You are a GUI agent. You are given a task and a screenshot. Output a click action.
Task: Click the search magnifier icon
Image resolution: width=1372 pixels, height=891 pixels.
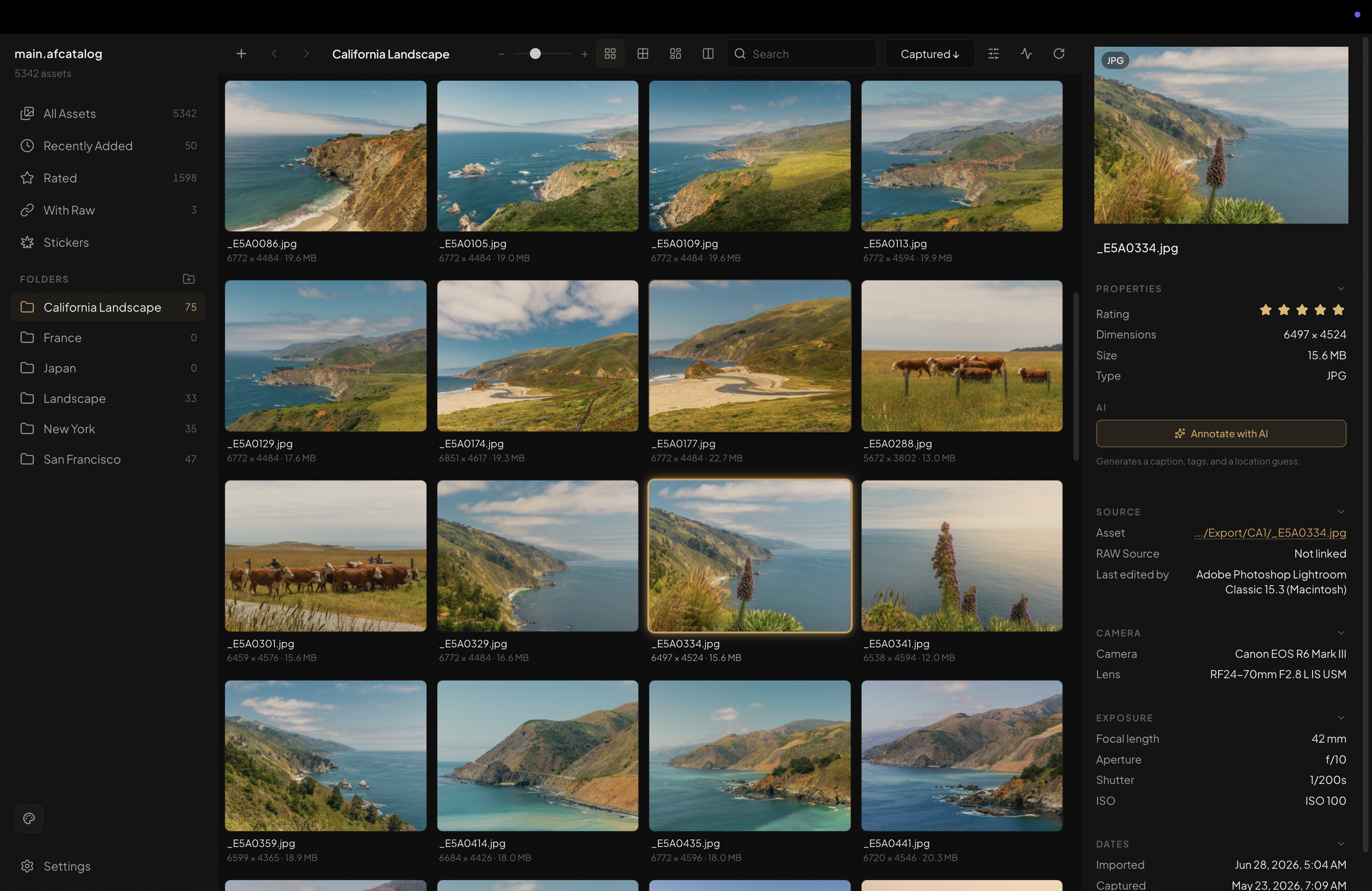(740, 54)
